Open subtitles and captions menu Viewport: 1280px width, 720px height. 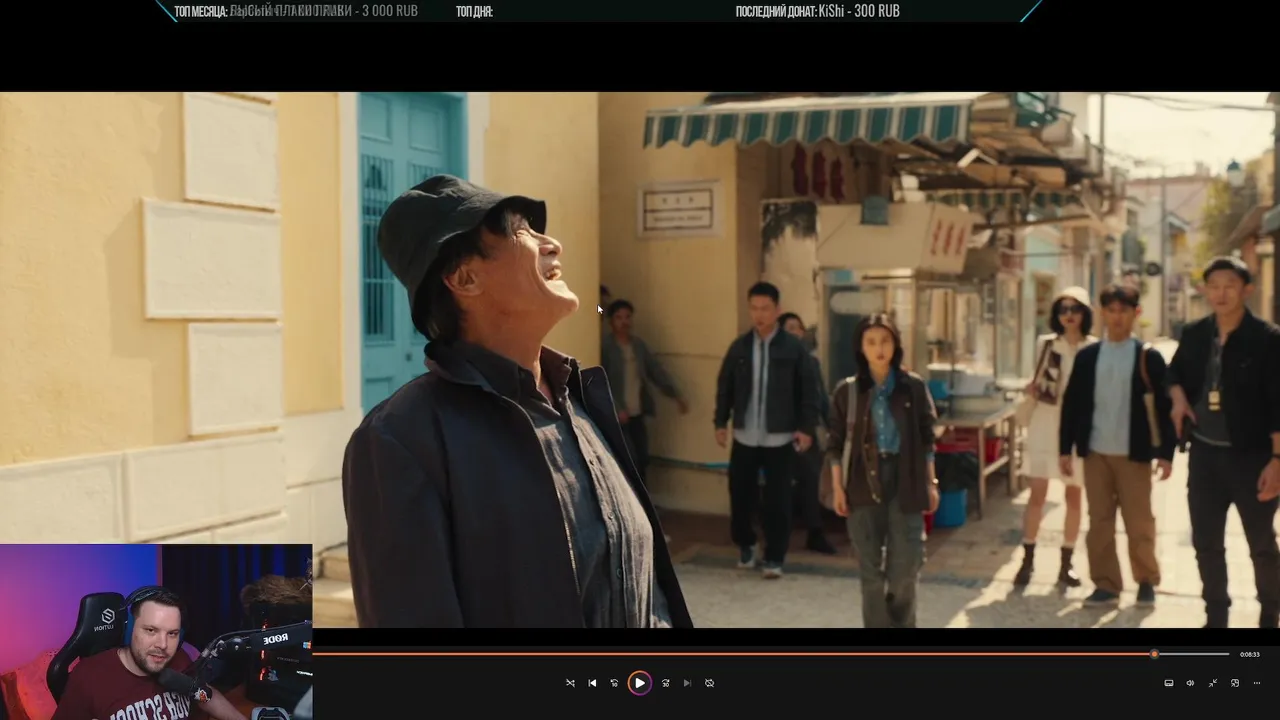1168,683
